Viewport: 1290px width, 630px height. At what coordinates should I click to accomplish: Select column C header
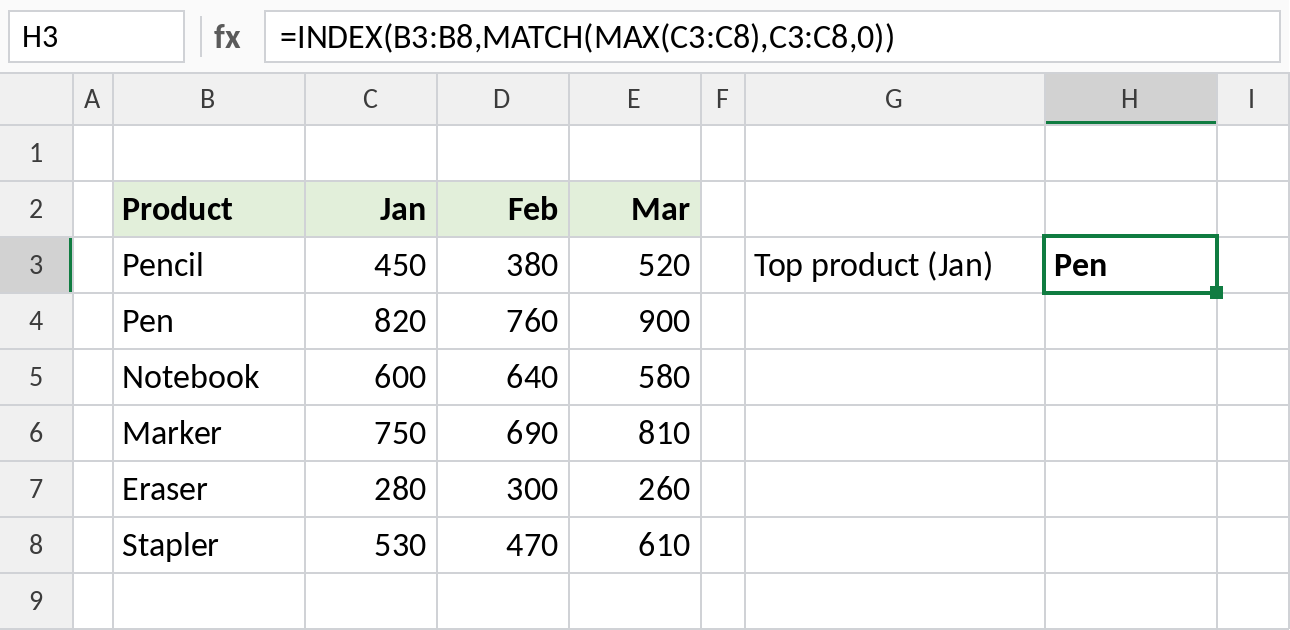click(371, 98)
